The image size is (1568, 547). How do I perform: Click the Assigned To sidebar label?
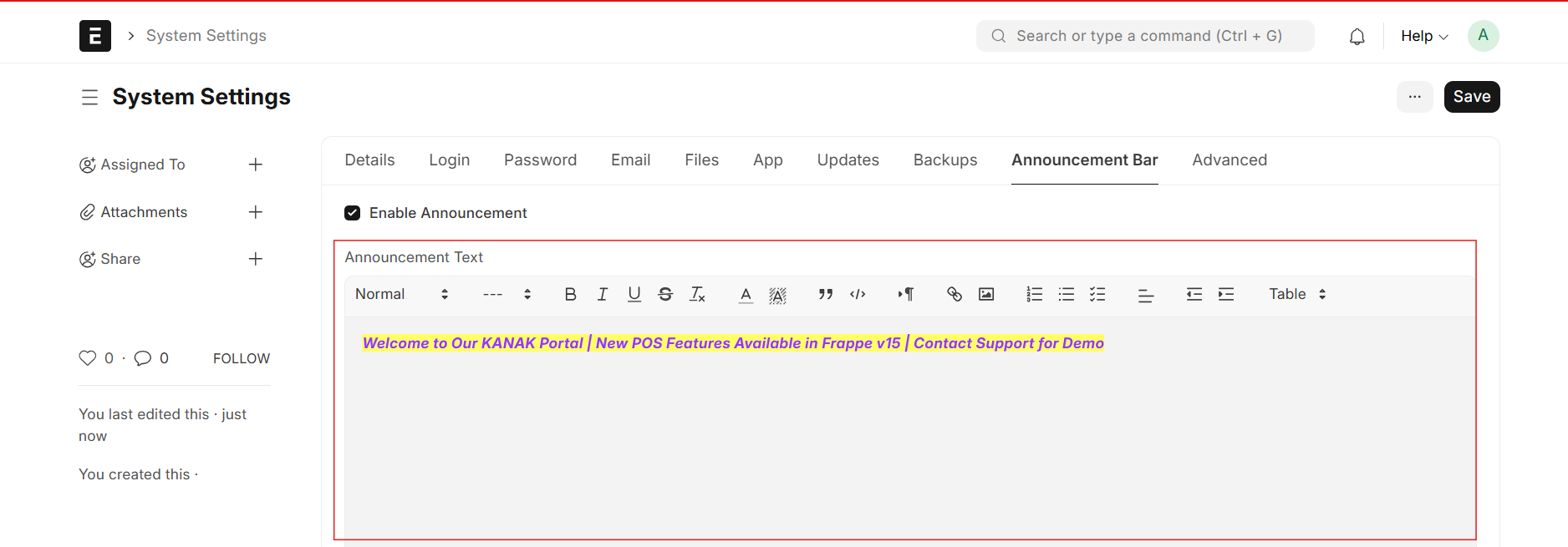[143, 165]
